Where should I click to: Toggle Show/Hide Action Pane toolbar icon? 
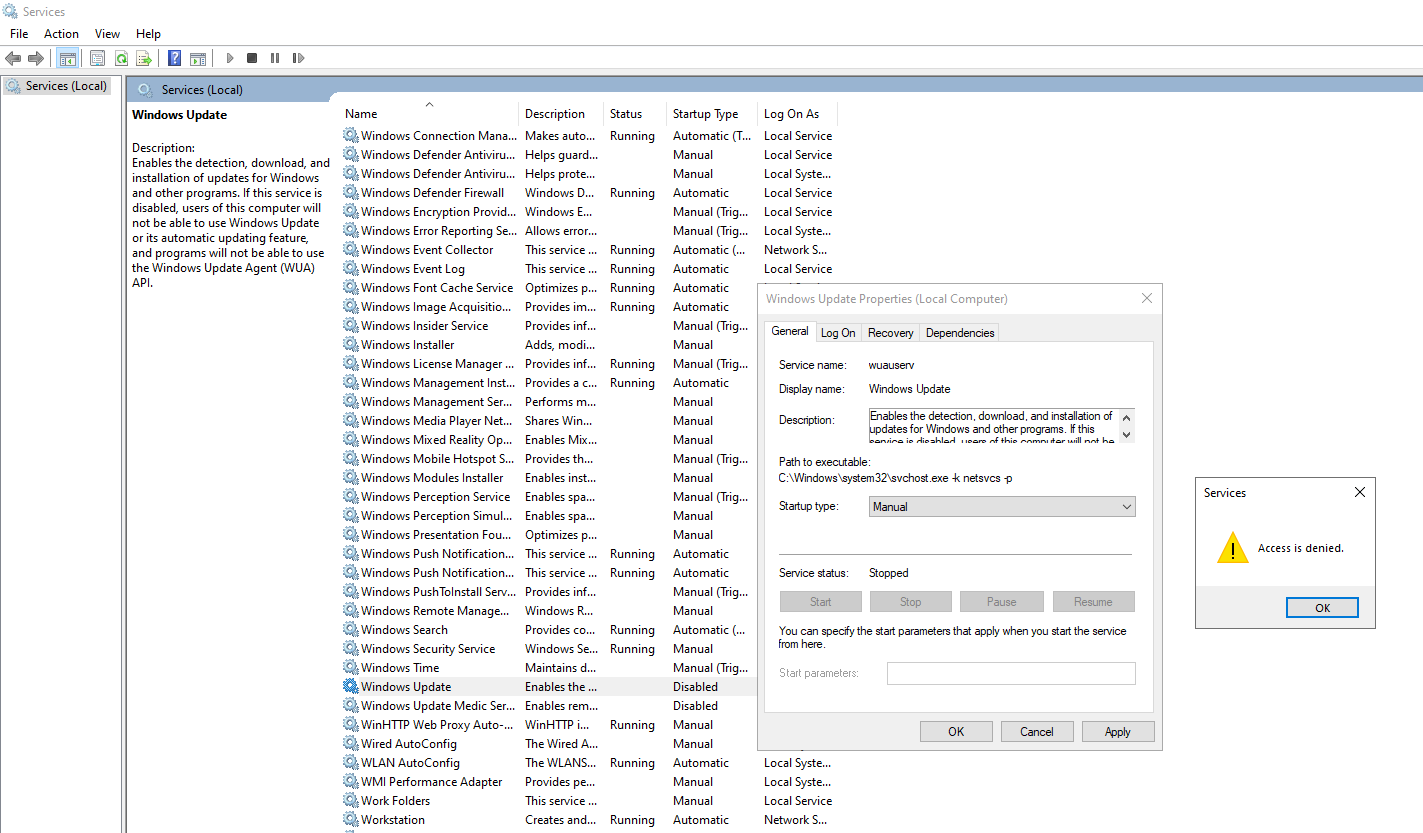[x=198, y=58]
